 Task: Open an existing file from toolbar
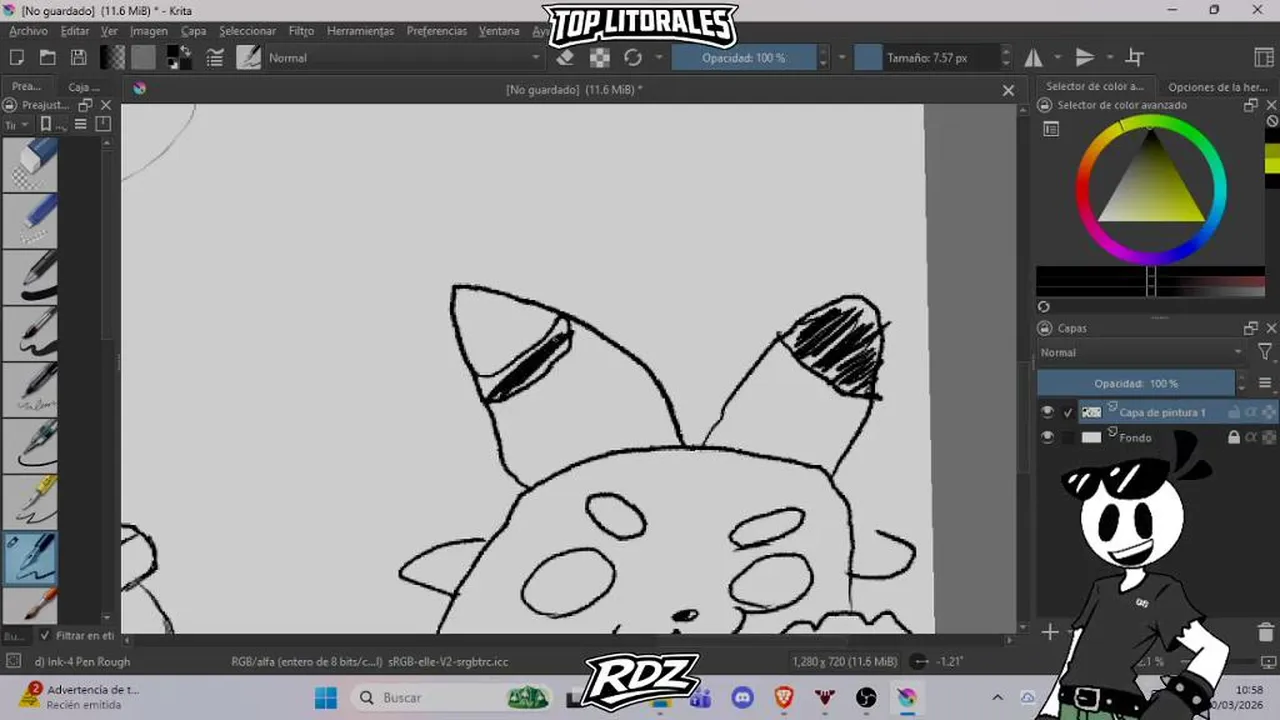tap(47, 58)
